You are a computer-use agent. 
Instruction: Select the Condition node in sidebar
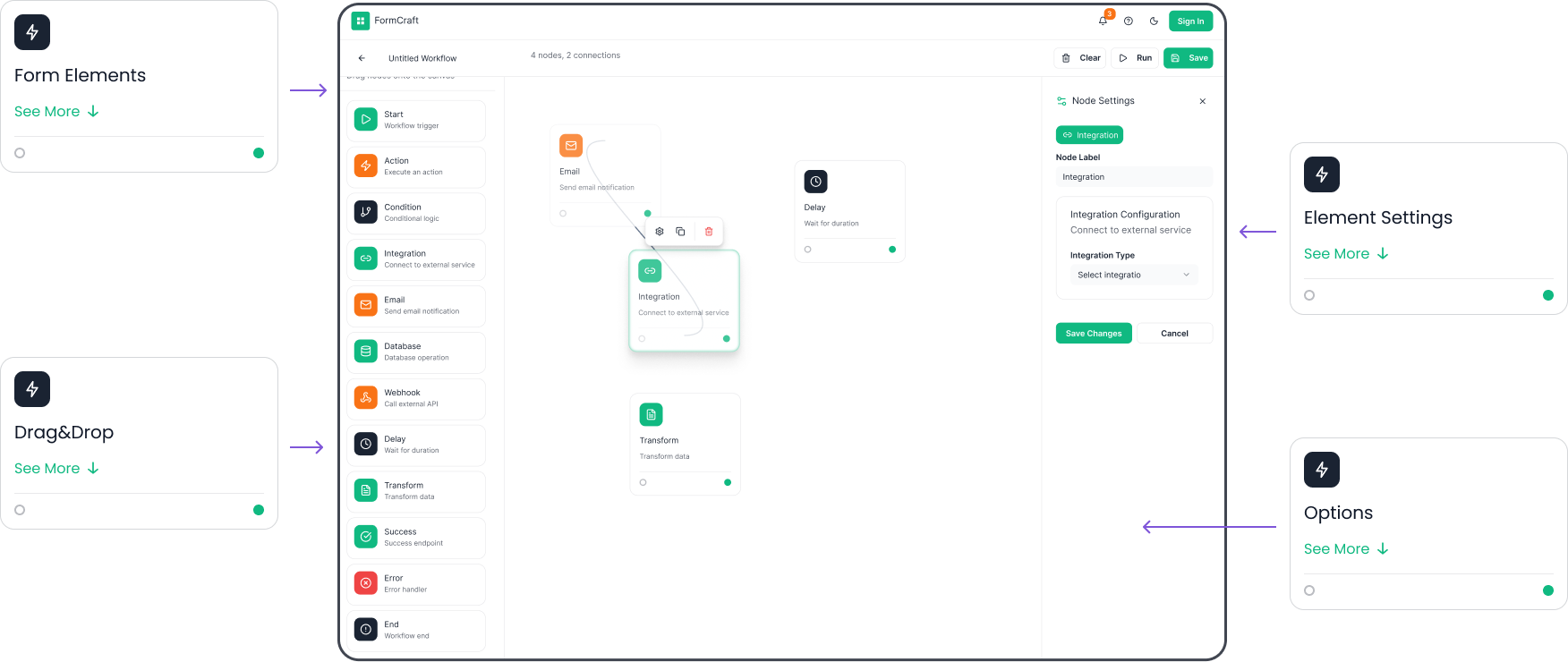tap(416, 213)
